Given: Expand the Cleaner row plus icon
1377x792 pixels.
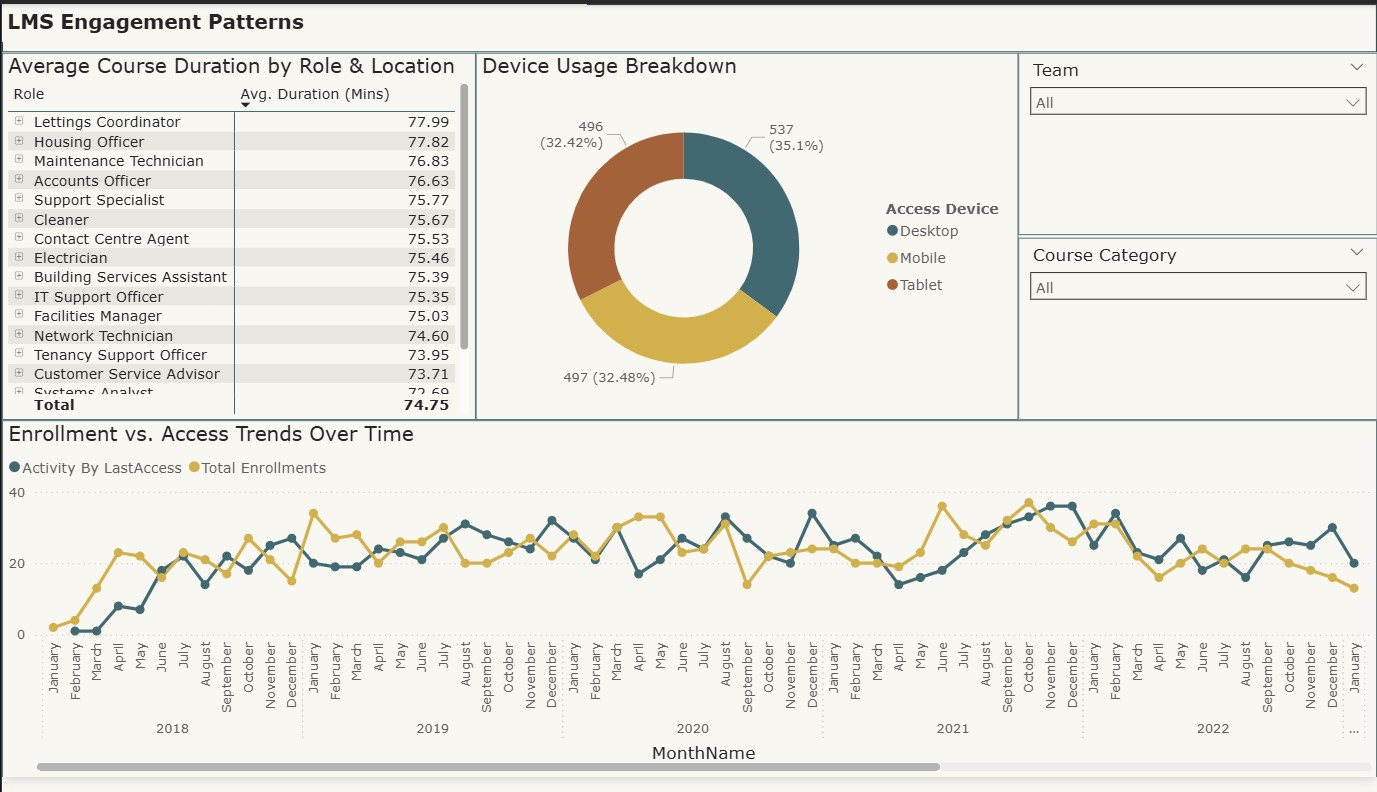Looking at the screenshot, I should (18, 218).
